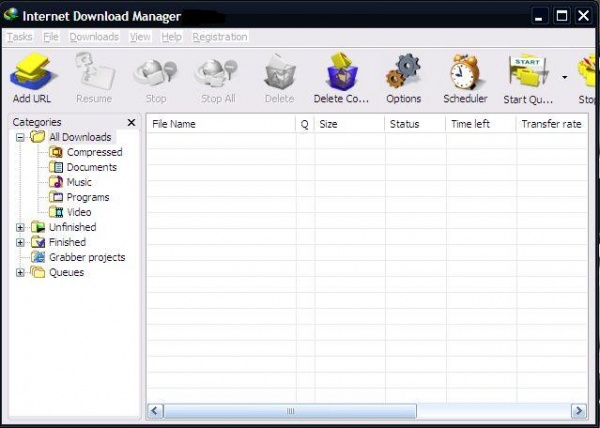Select the All Downloads folder icon
The height and width of the screenshot is (428, 600).
pyautogui.click(x=38, y=137)
